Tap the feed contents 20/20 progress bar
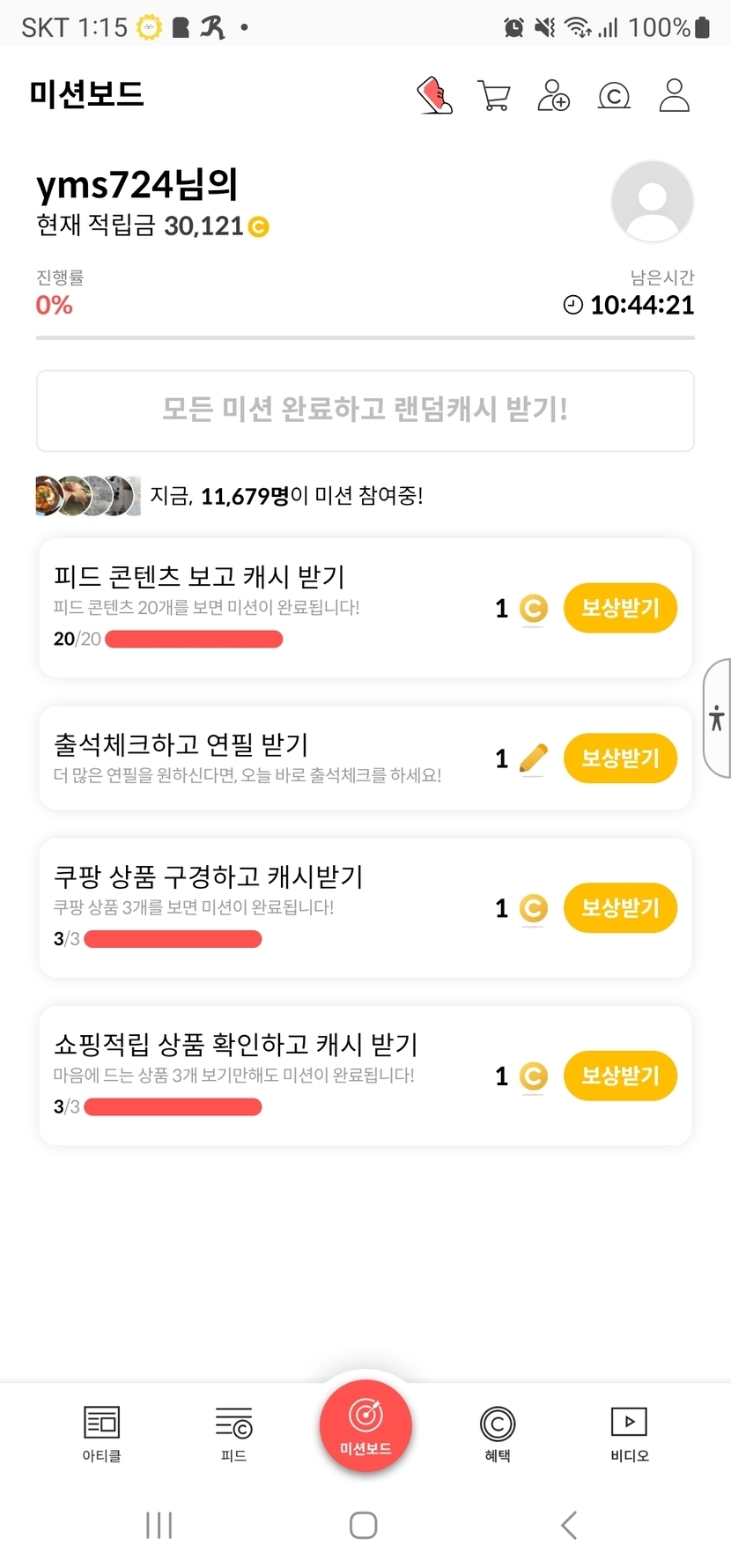Screen dimensions: 731x1568 point(194,640)
